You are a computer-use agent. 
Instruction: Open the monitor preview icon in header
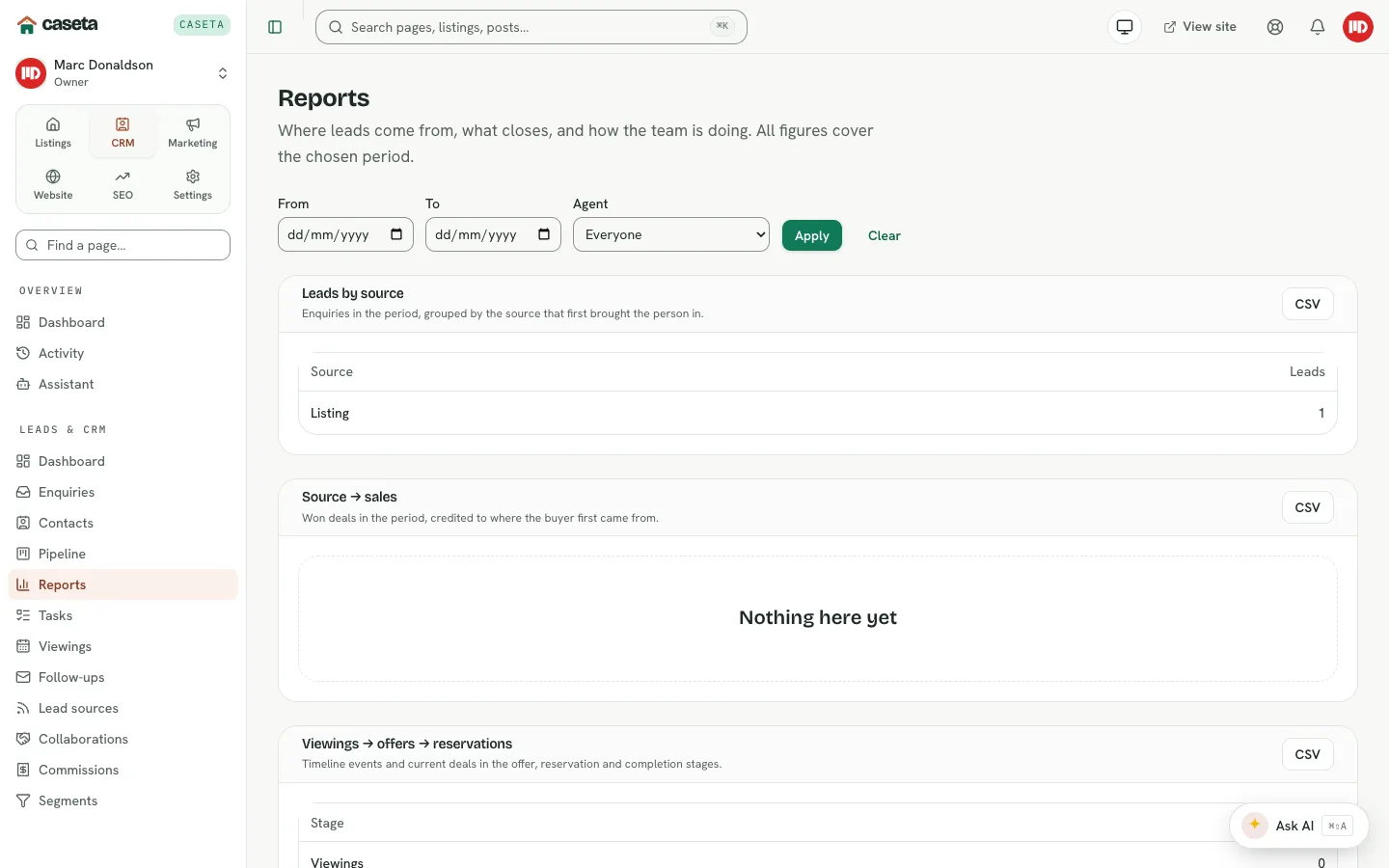(1125, 27)
